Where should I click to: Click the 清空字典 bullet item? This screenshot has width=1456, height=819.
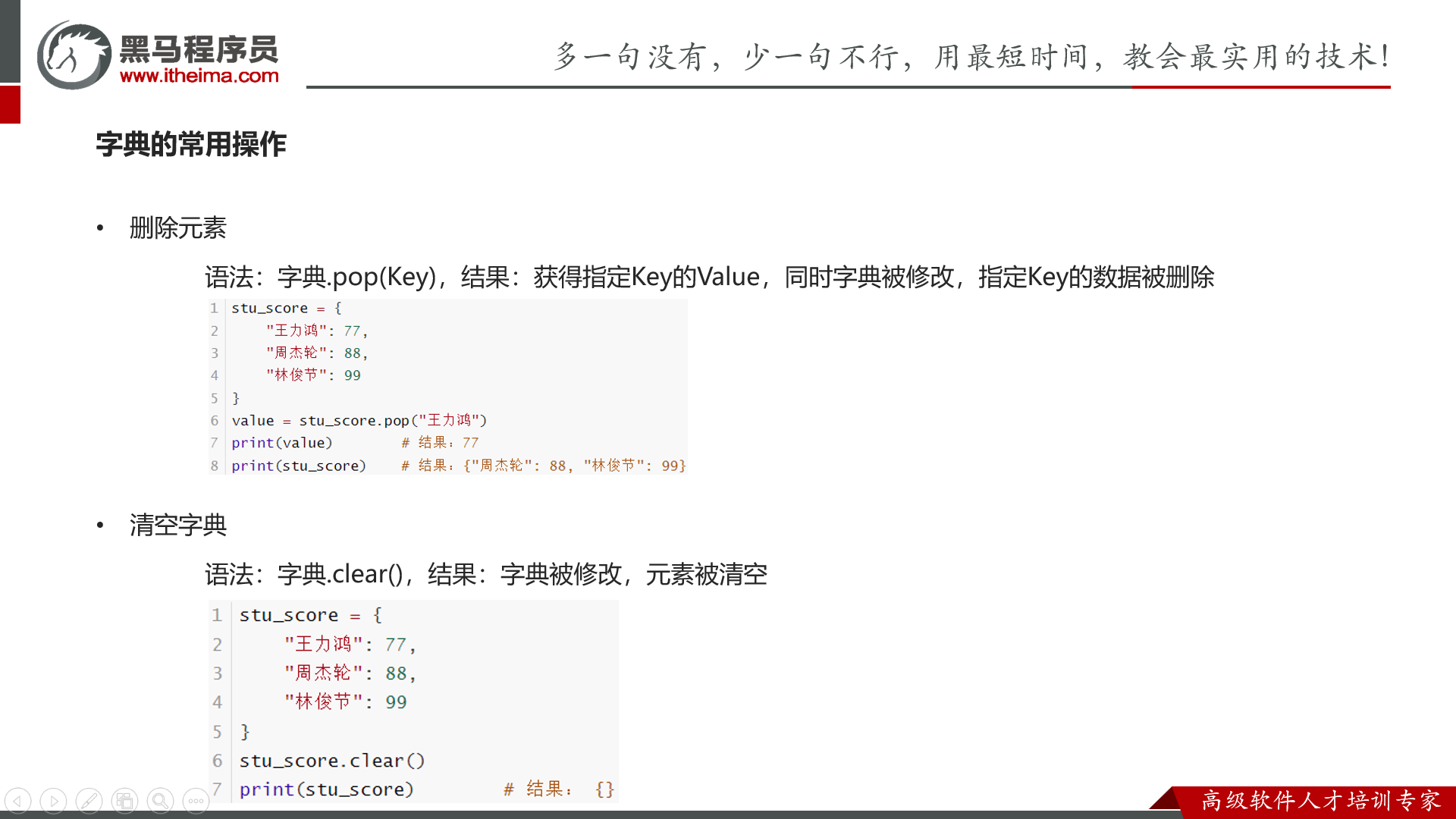[x=177, y=525]
